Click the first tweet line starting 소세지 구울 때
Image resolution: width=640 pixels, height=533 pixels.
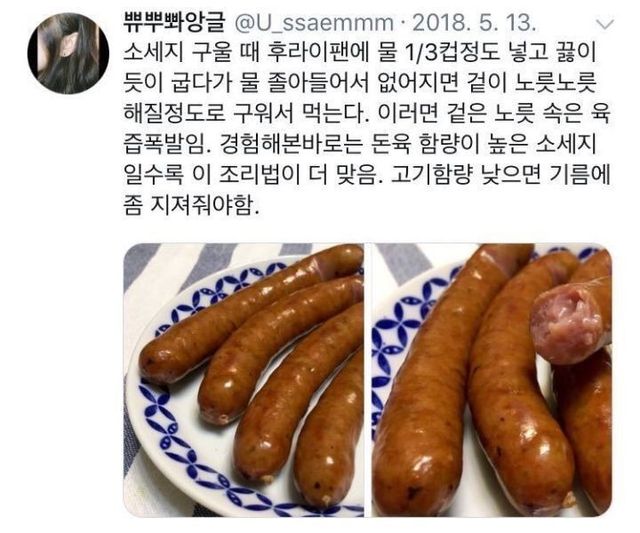click(x=360, y=54)
